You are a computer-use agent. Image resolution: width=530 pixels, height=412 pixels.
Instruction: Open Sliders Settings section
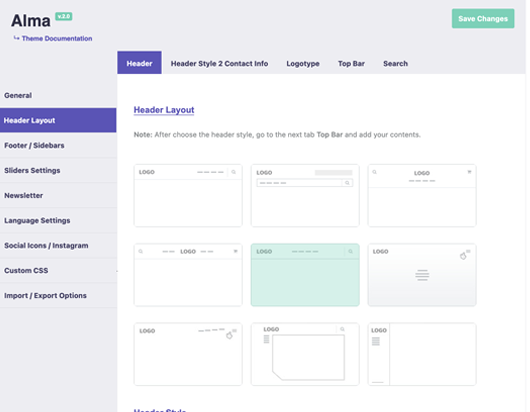(58, 170)
